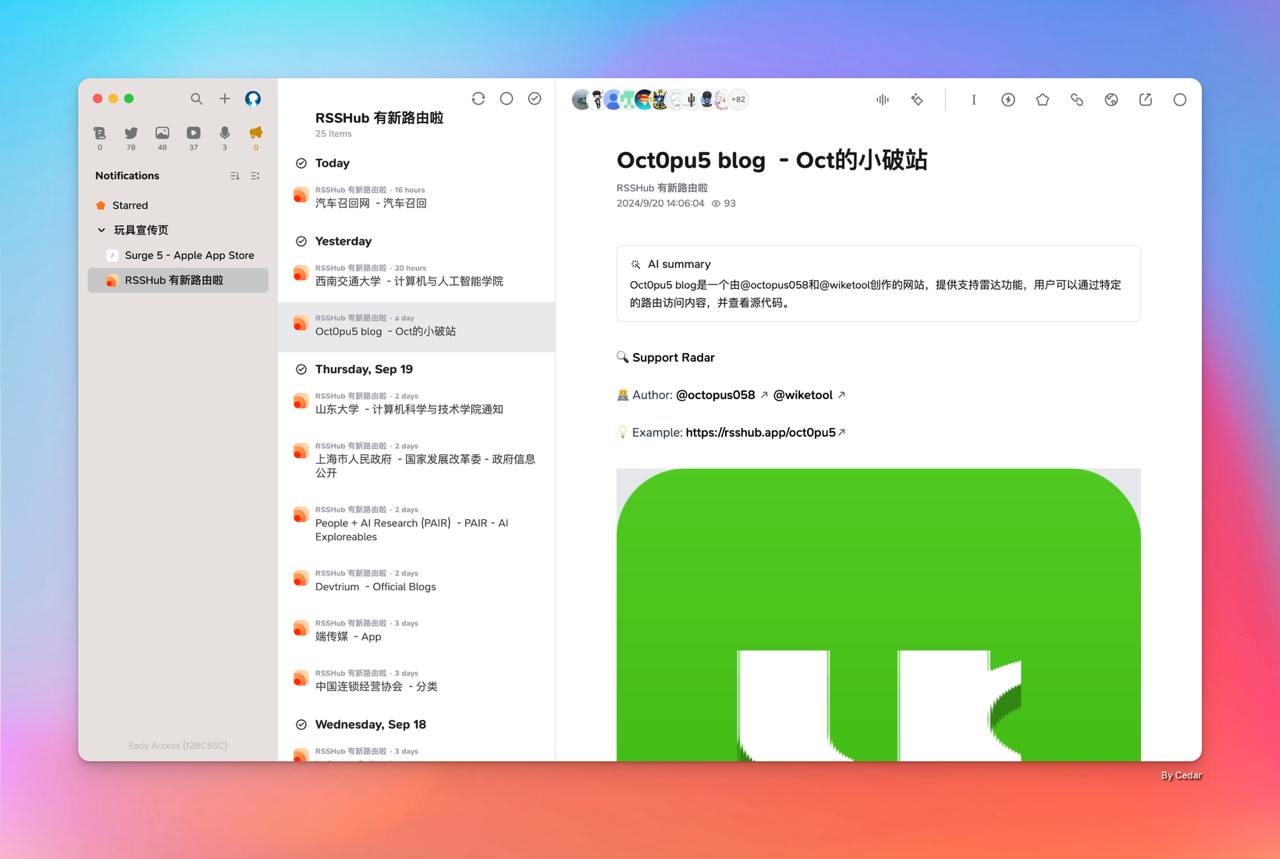Click the AI summary box

pyautogui.click(x=878, y=283)
